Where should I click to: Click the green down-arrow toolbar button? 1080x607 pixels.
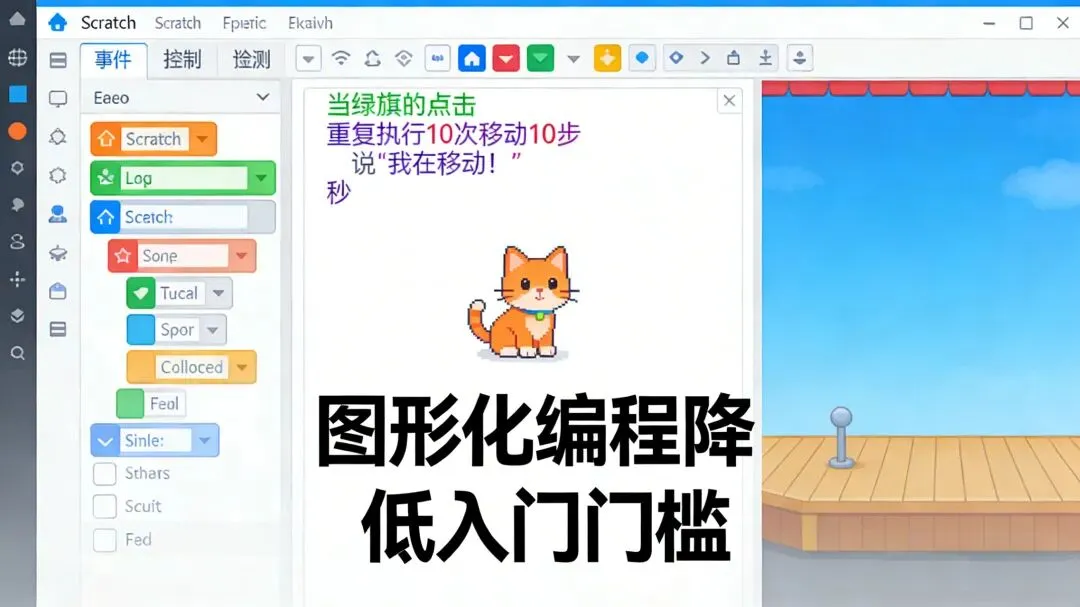click(541, 59)
